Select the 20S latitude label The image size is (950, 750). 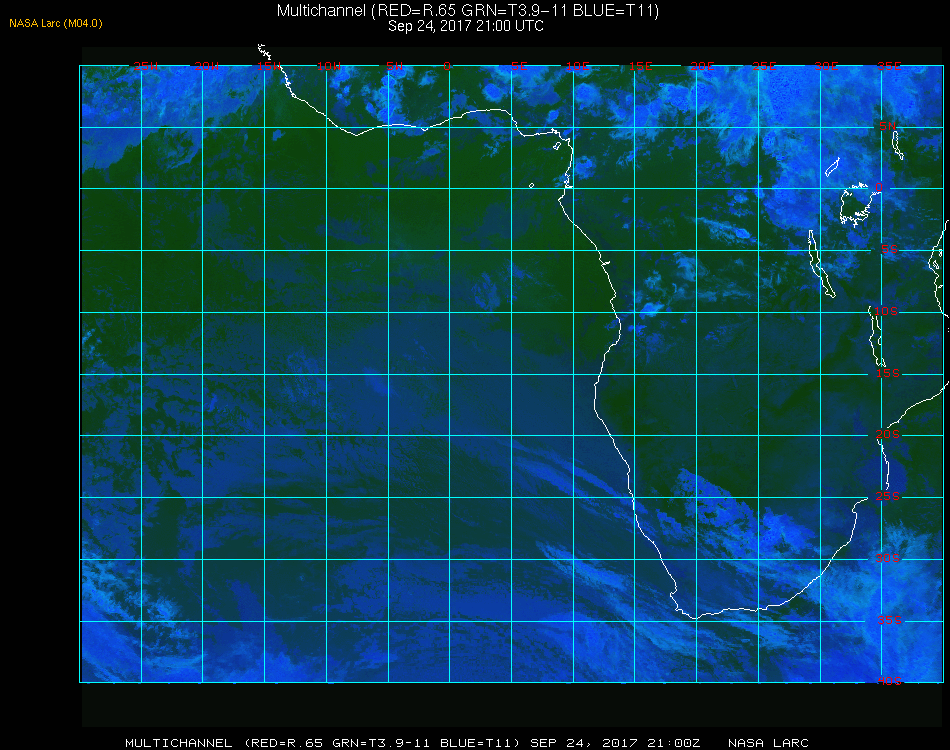click(888, 434)
